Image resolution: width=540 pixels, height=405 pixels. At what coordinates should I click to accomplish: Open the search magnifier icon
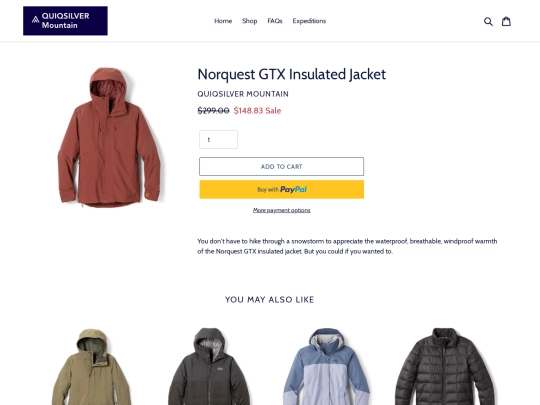coord(488,21)
